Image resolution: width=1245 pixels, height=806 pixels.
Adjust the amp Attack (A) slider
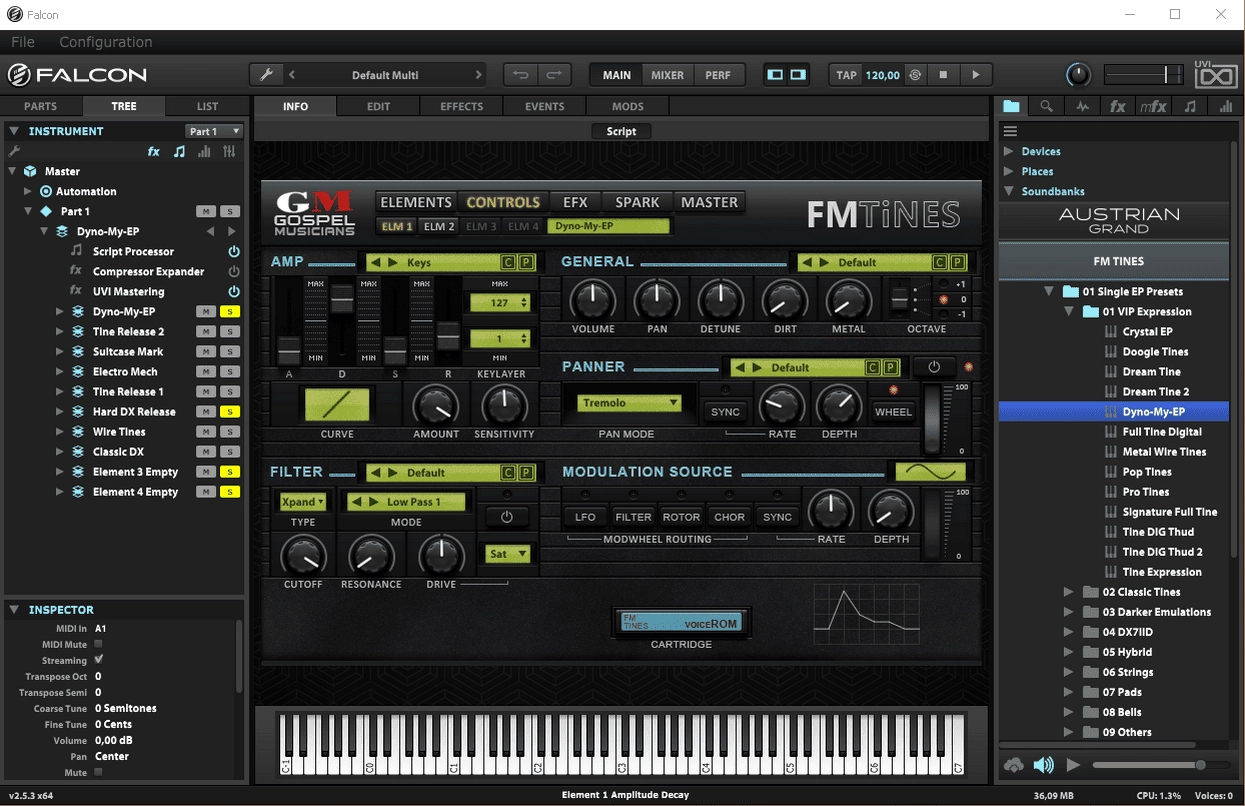[289, 350]
